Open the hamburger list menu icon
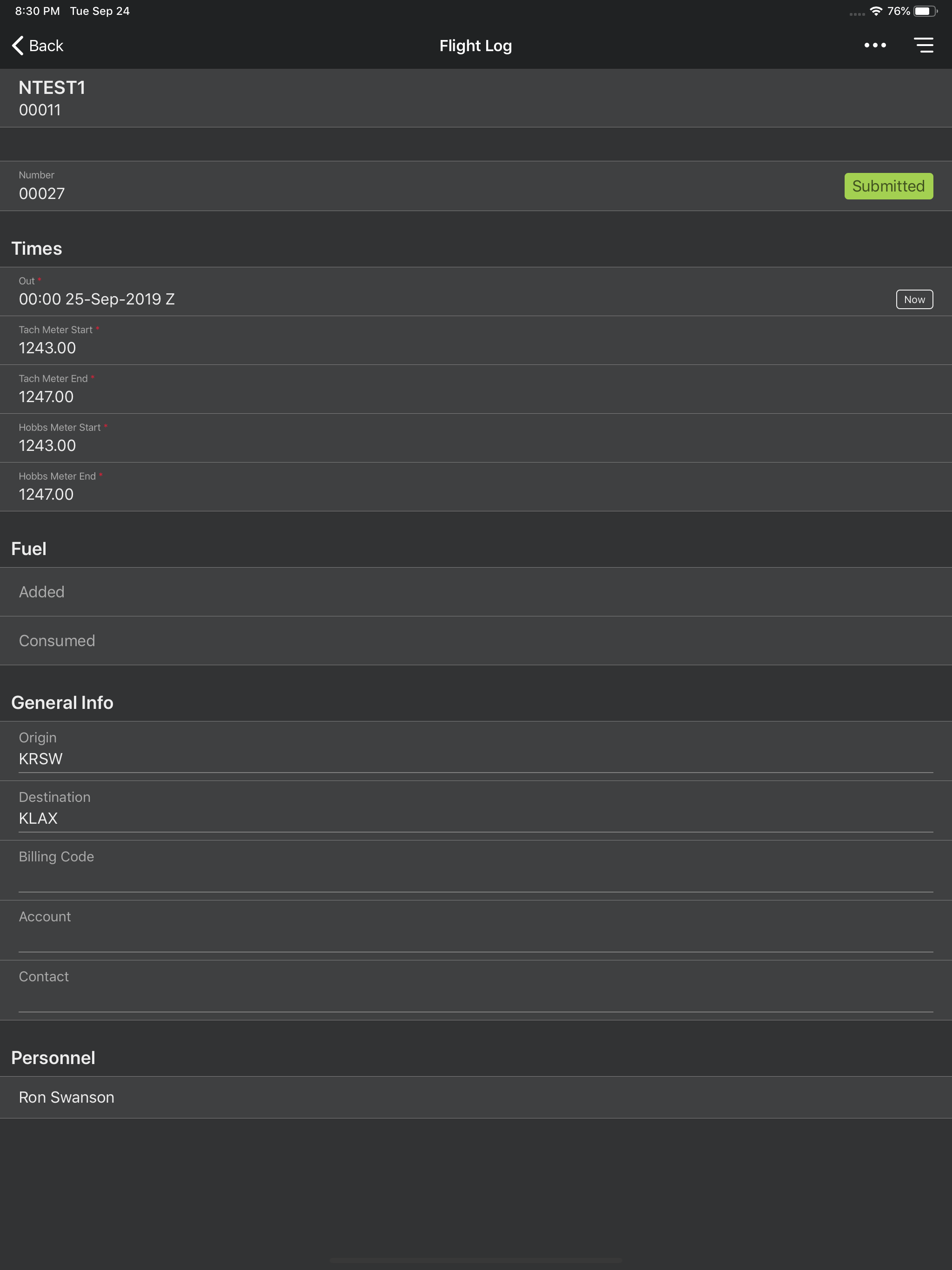This screenshot has height=1270, width=952. [923, 46]
